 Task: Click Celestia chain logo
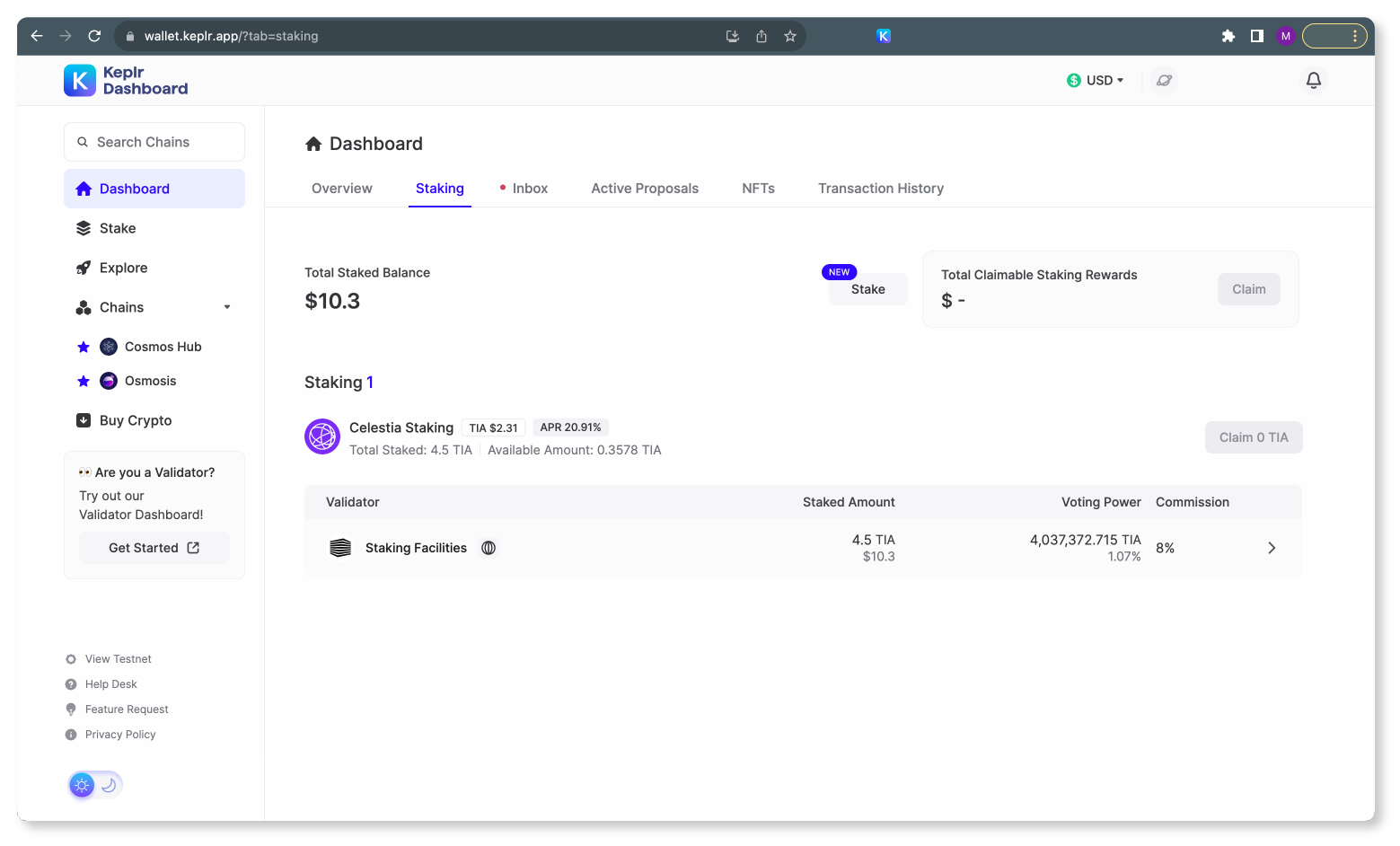pos(322,436)
